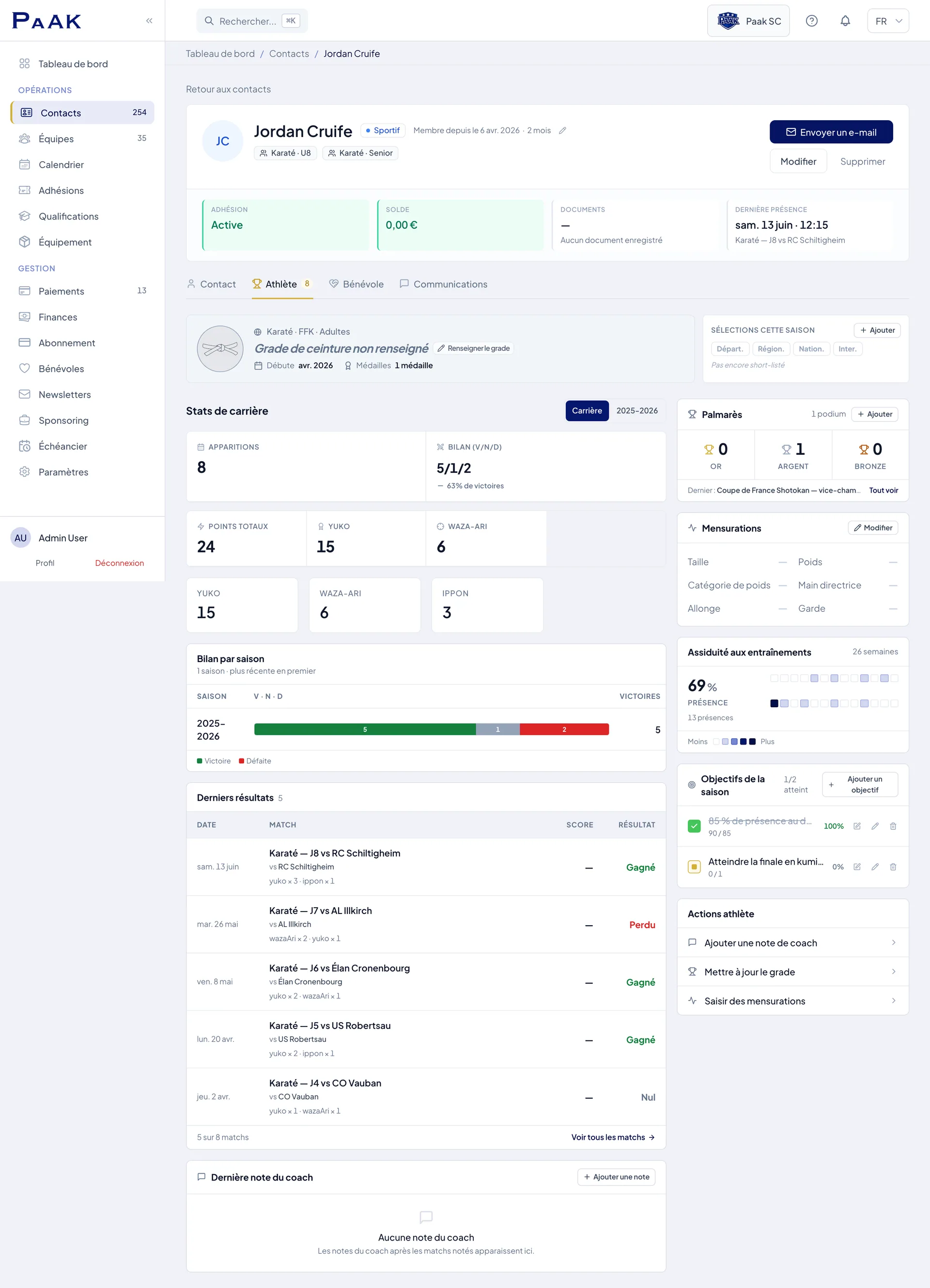
Task: Check the Atteindre la finale en kumité objective
Action: click(694, 867)
